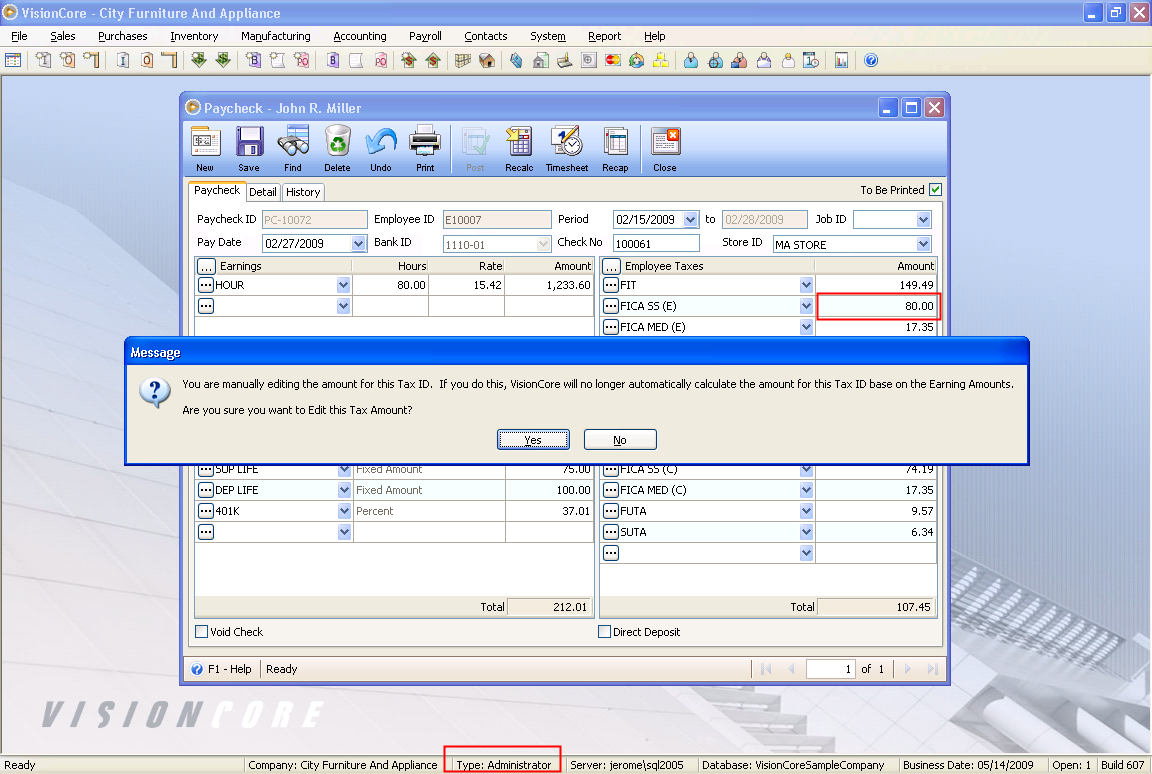Click the bar chart report toolbar icon
Image resolution: width=1152 pixels, height=774 pixels.
841,60
